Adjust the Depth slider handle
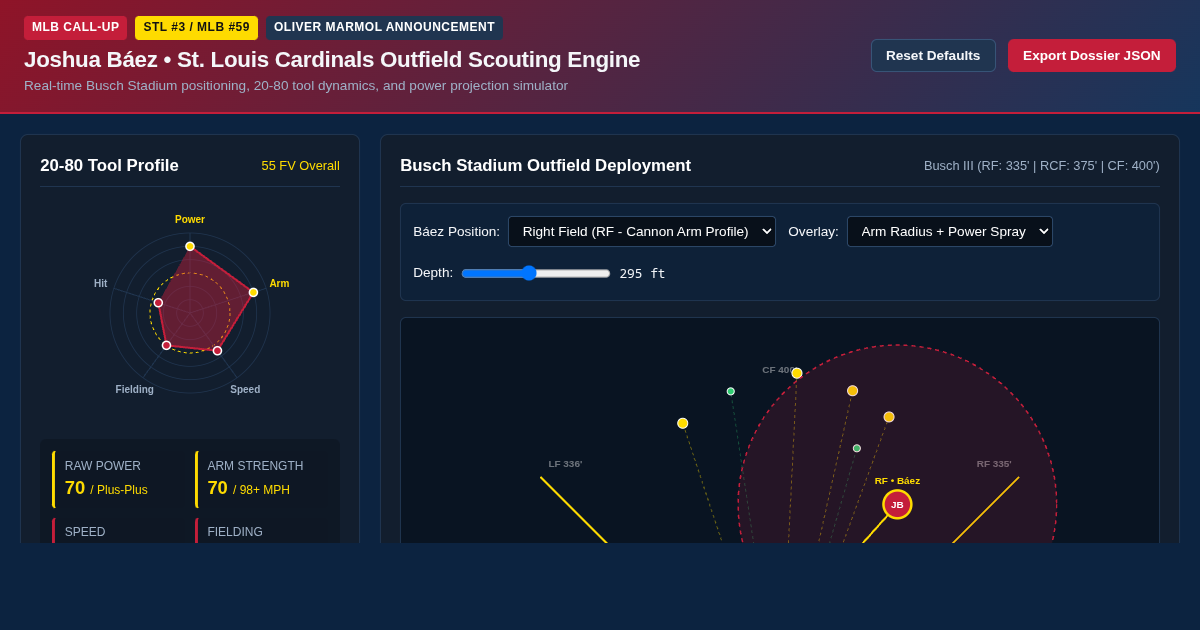 pos(529,273)
